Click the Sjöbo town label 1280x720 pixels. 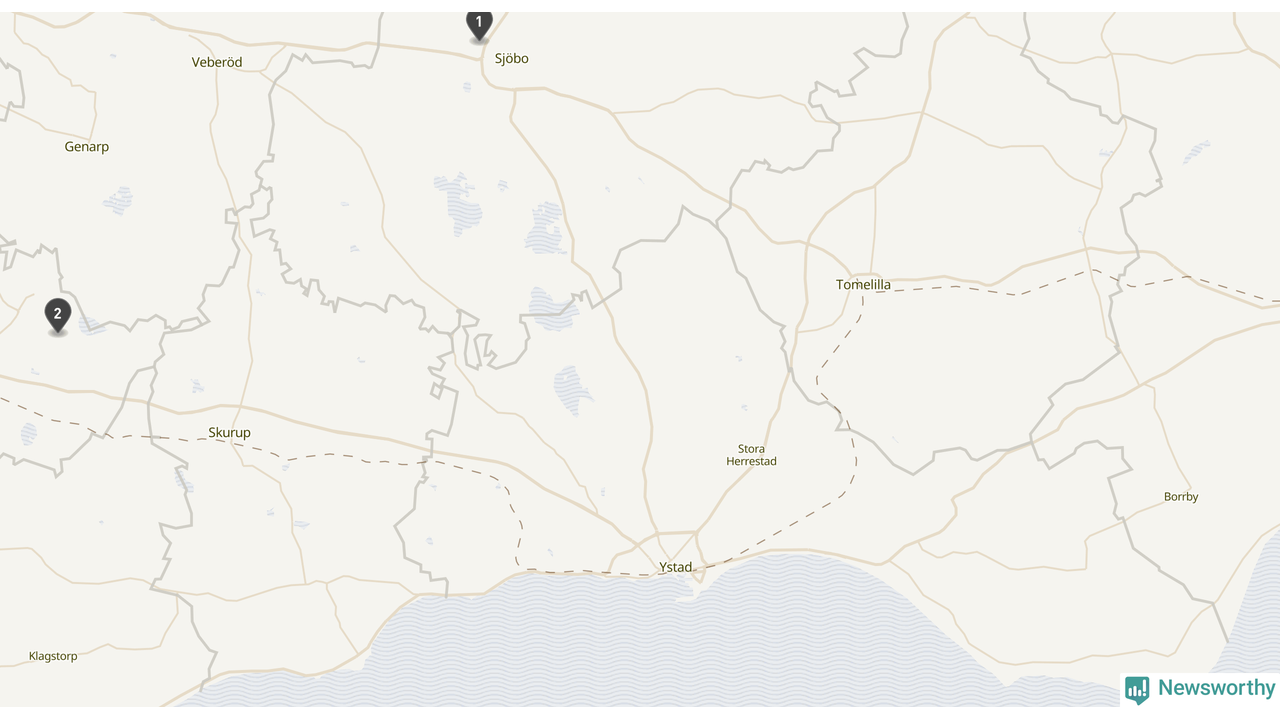pyautogui.click(x=511, y=58)
